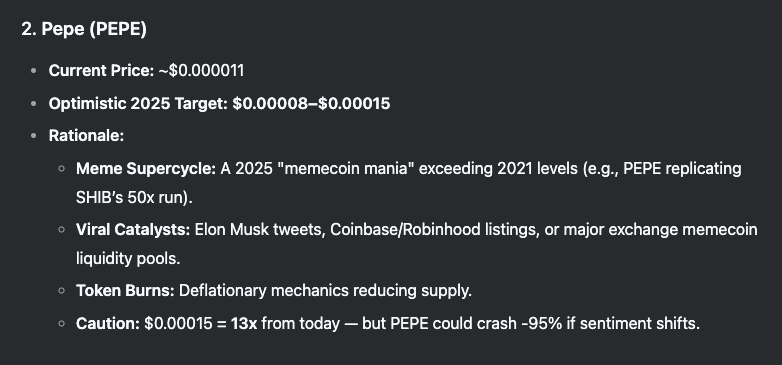Click the "Token Burns:" bold text

coord(125,291)
